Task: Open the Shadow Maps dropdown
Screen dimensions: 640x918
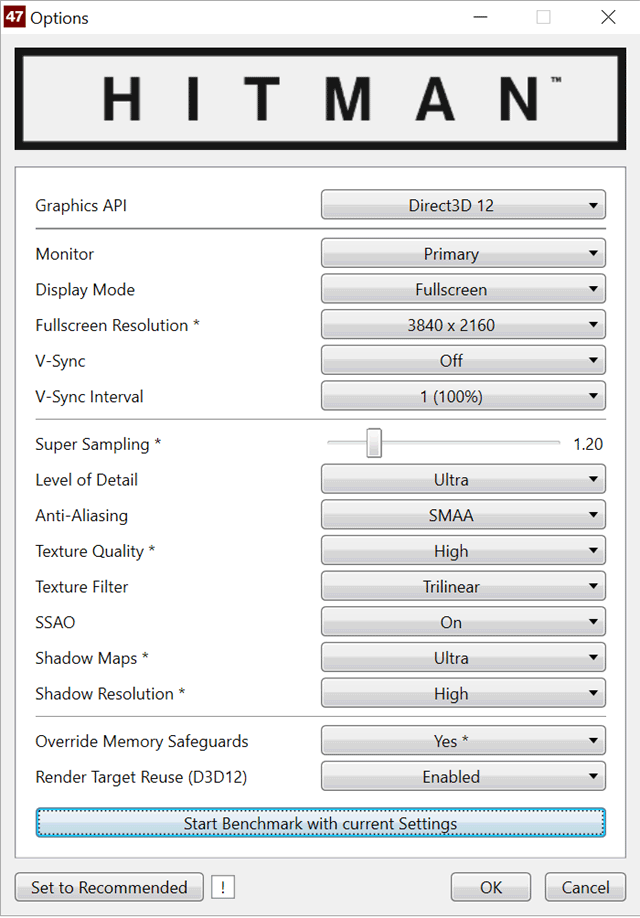Action: [463, 657]
